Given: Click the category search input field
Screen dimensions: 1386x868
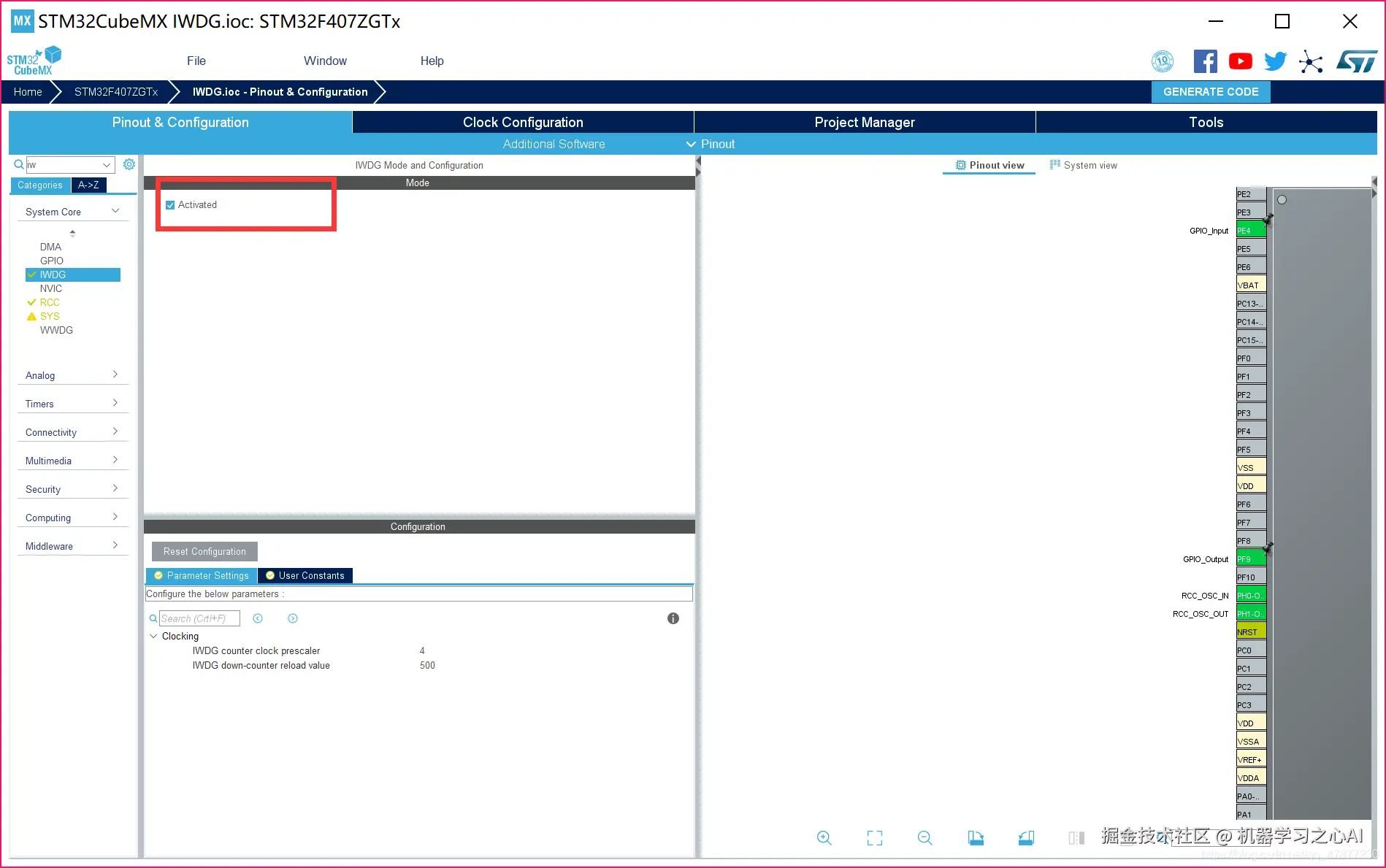Looking at the screenshot, I should point(64,165).
